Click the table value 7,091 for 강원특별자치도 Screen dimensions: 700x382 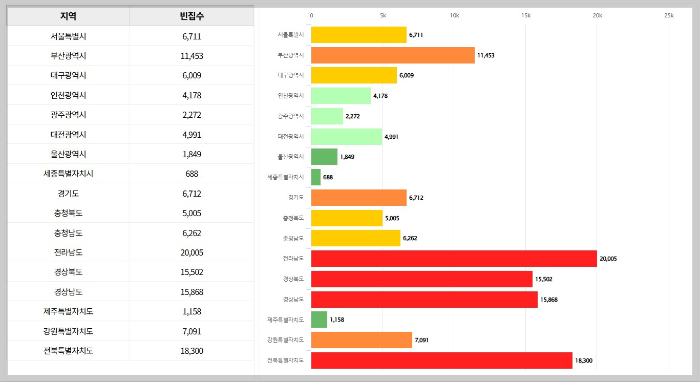click(x=192, y=331)
